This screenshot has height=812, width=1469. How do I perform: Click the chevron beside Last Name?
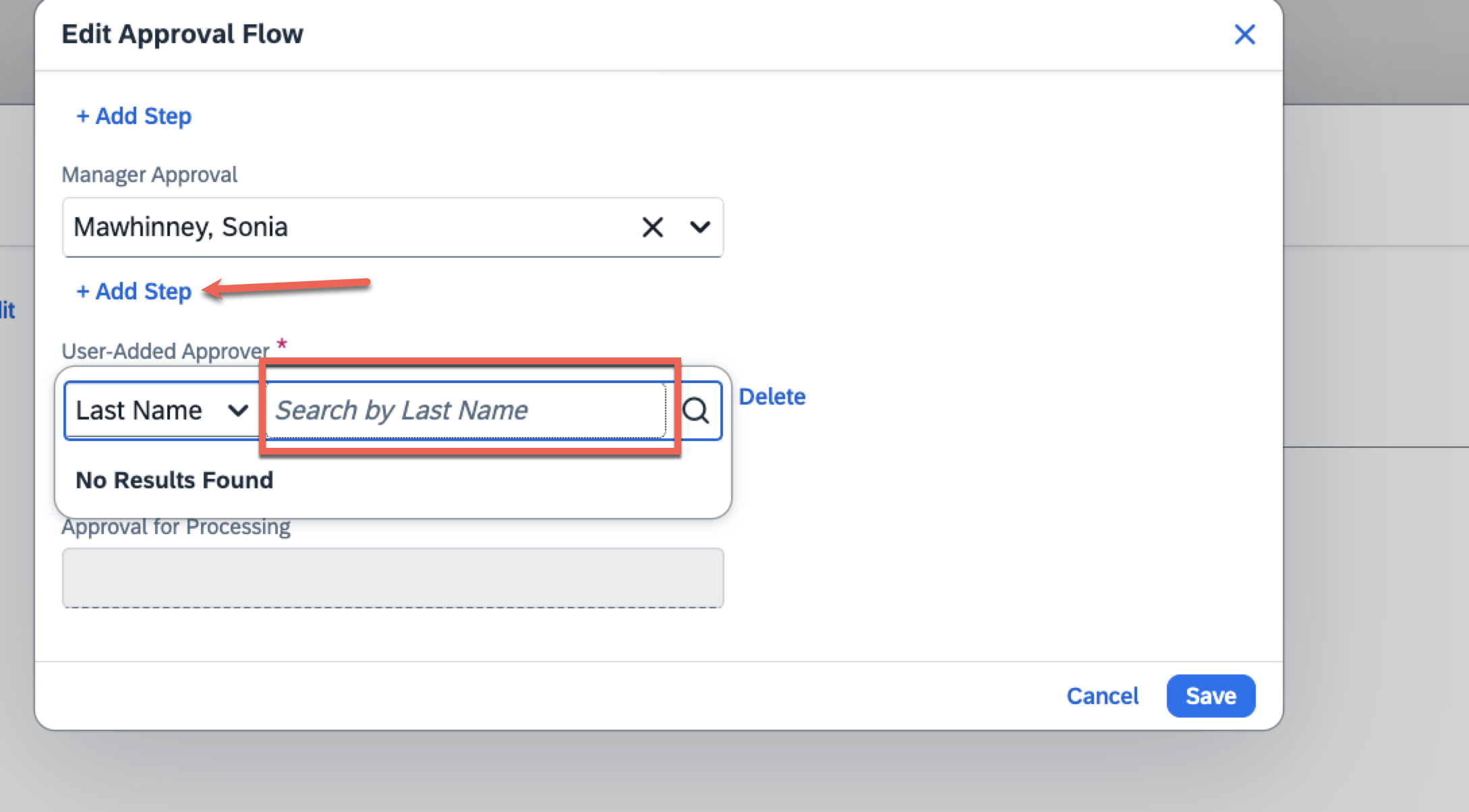pos(238,410)
